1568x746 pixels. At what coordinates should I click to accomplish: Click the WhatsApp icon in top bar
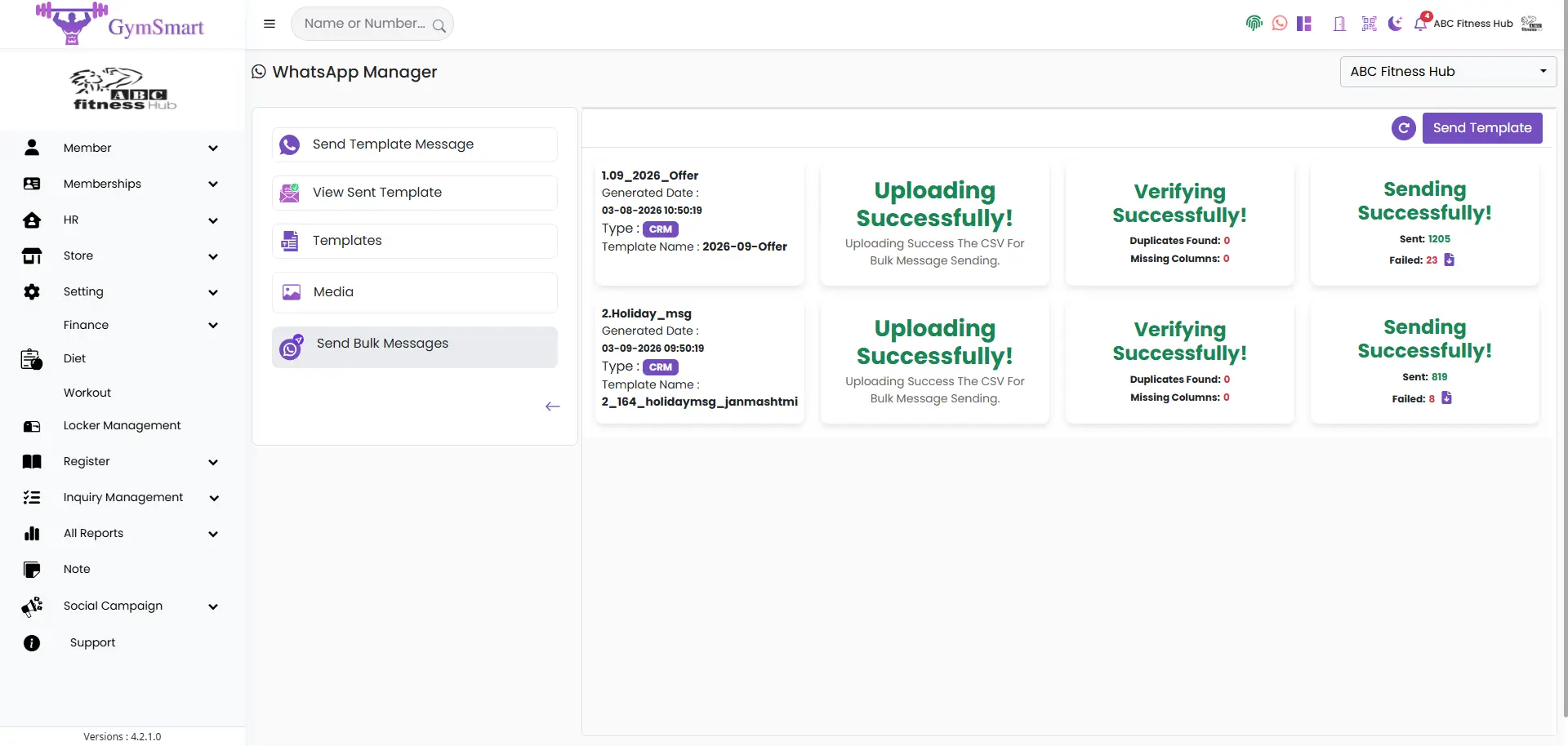1280,24
